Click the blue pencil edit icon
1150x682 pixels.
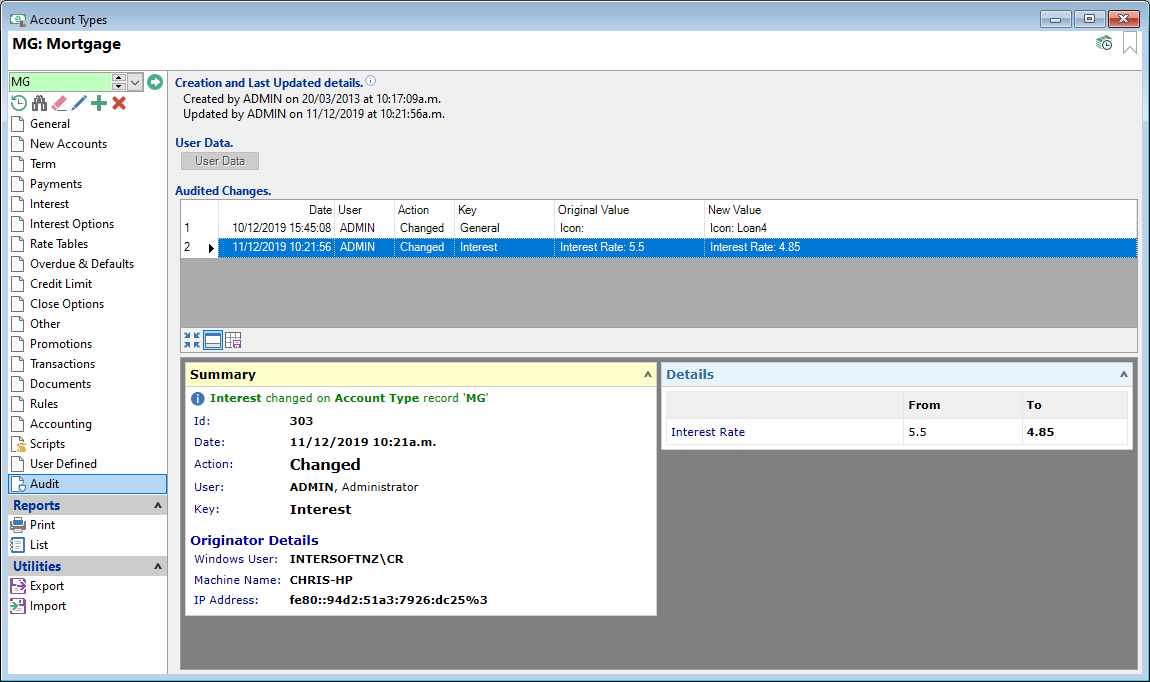(79, 103)
